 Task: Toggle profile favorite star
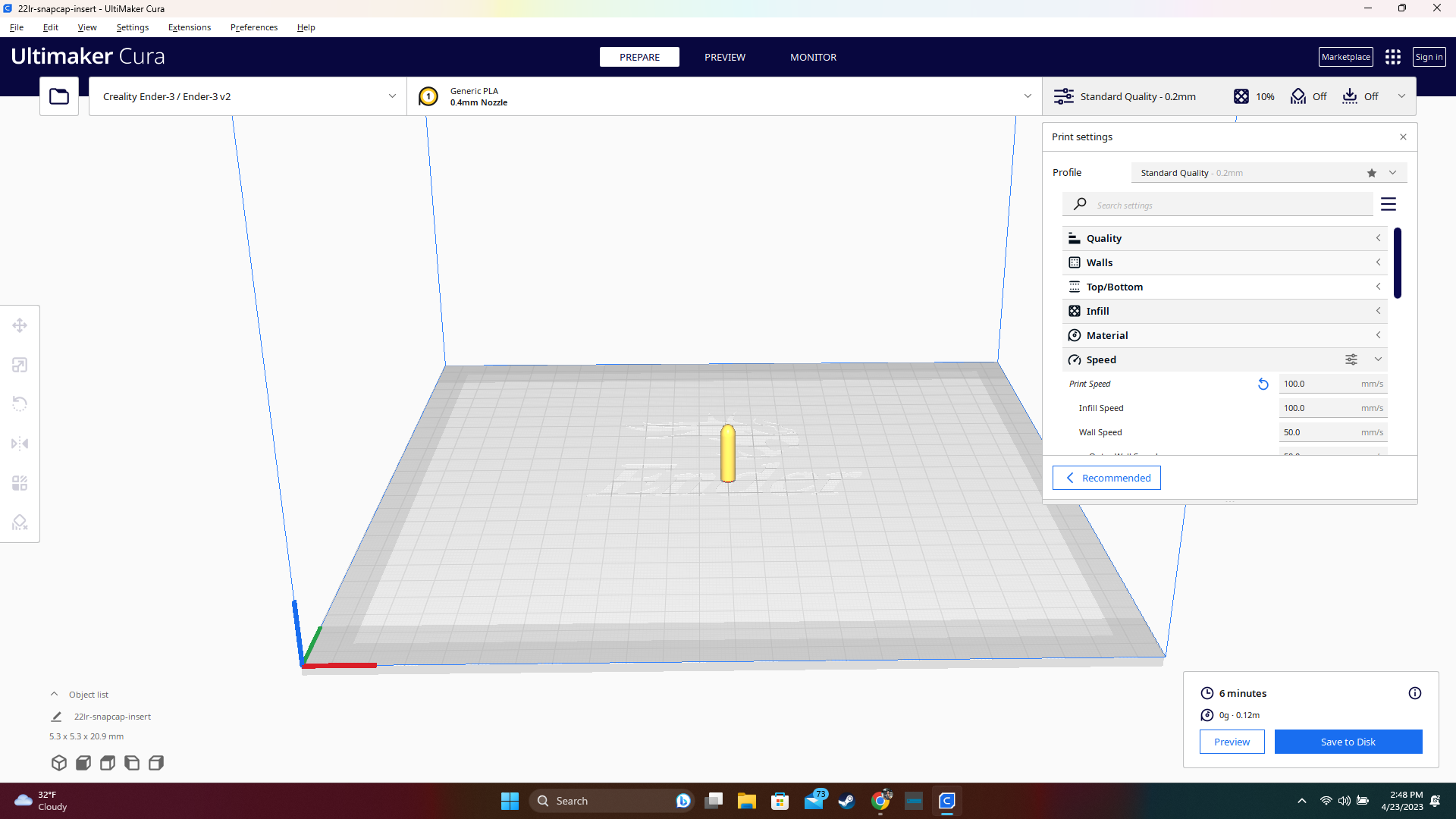pyautogui.click(x=1372, y=173)
